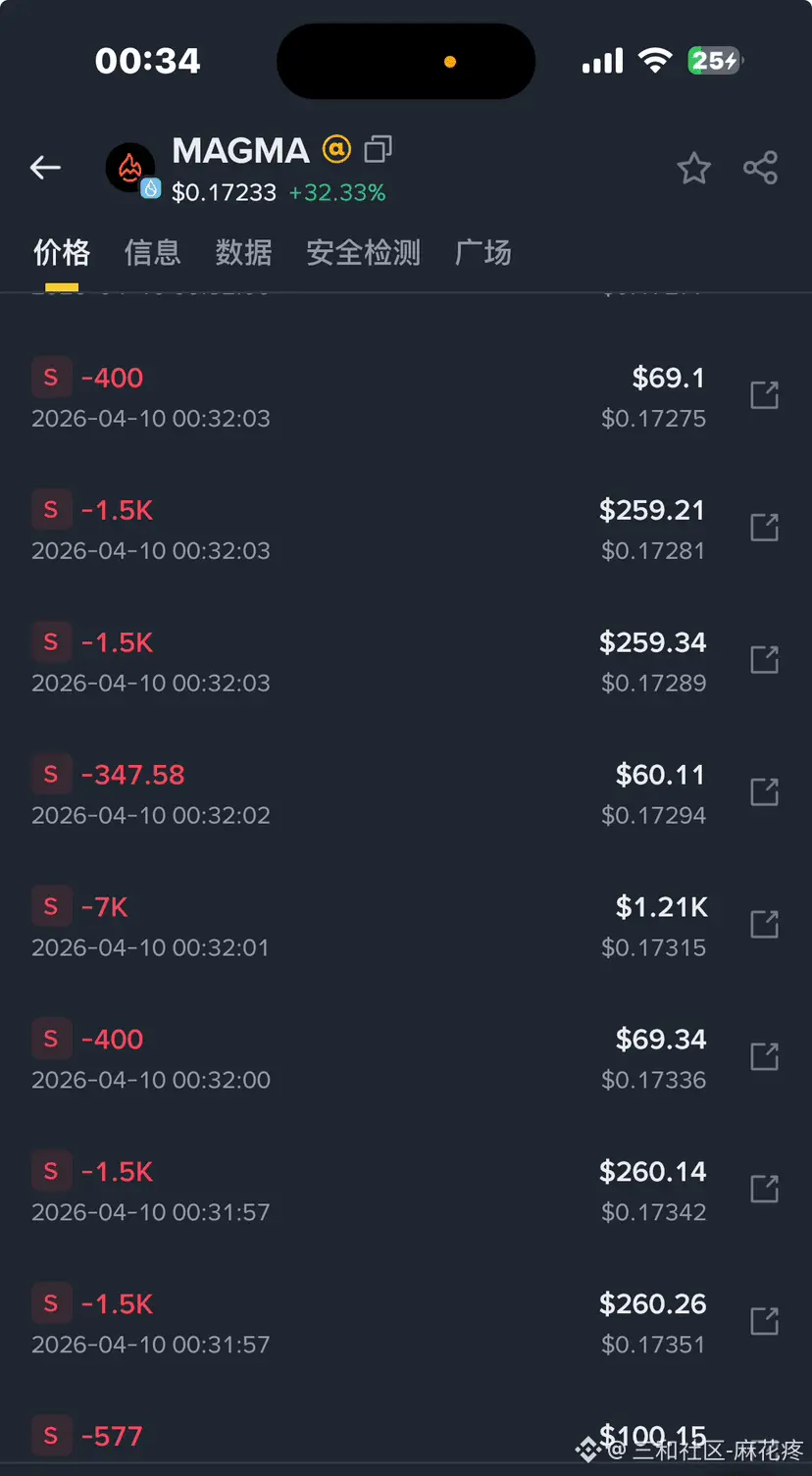Open explorer link for $259.34 trade

pyautogui.click(x=764, y=660)
